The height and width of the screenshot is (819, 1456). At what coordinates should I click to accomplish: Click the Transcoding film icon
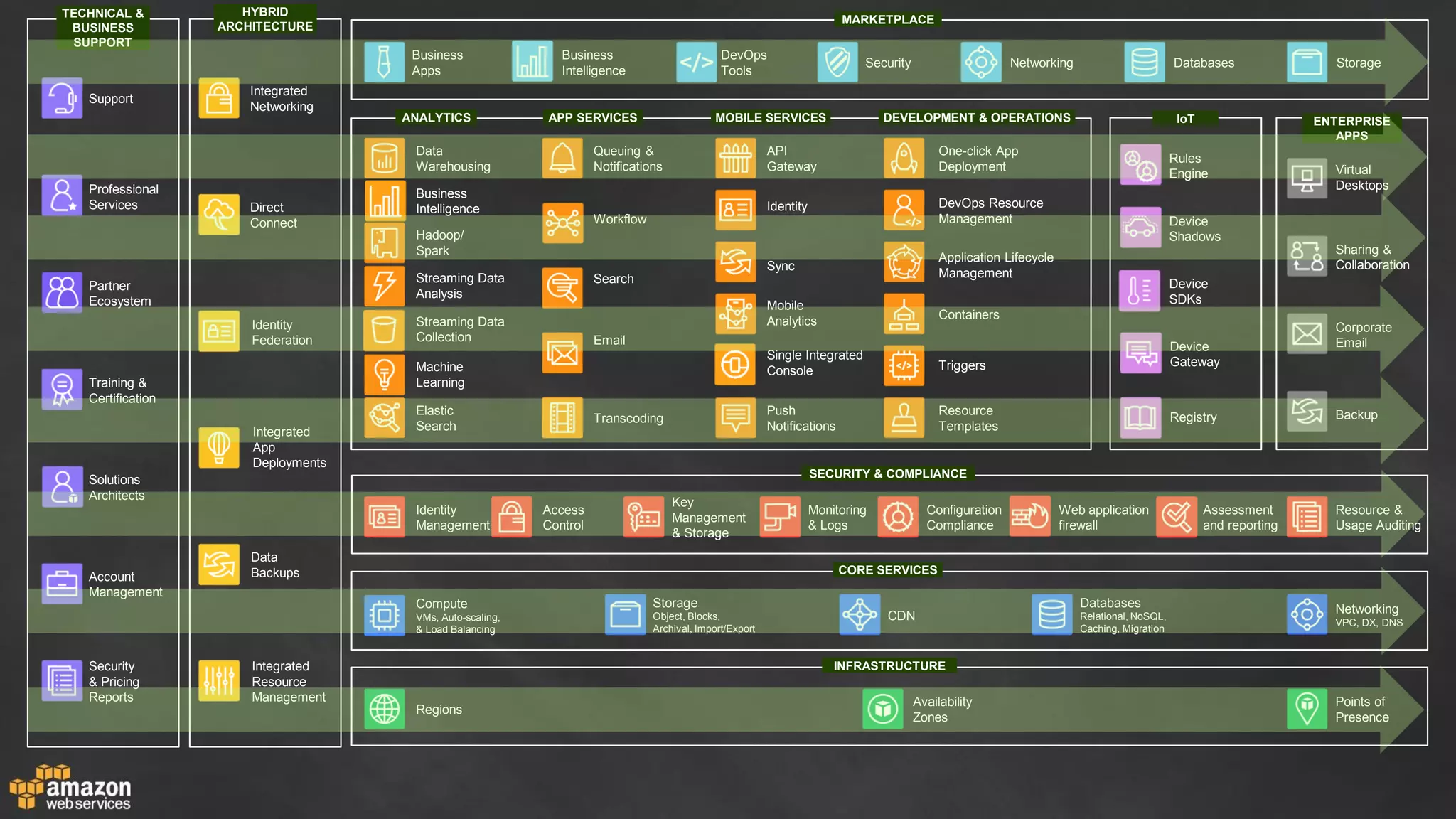click(562, 418)
